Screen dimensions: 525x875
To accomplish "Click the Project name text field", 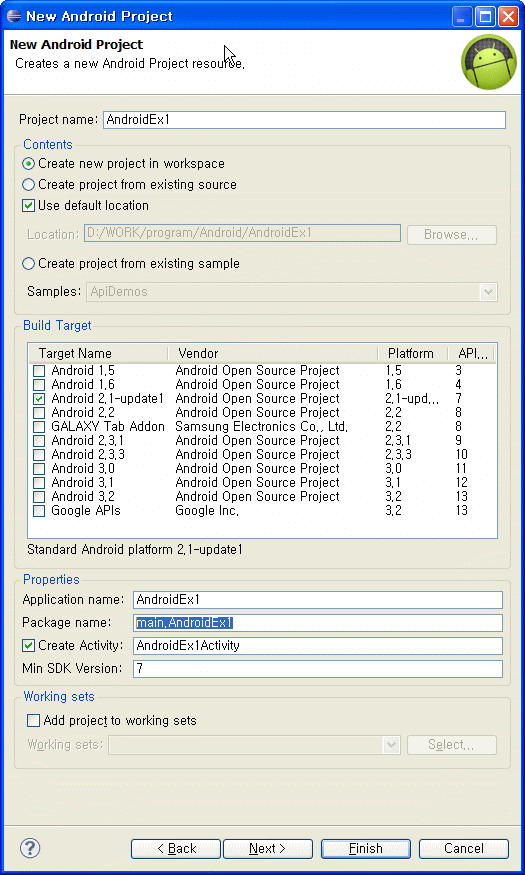I will 304,120.
